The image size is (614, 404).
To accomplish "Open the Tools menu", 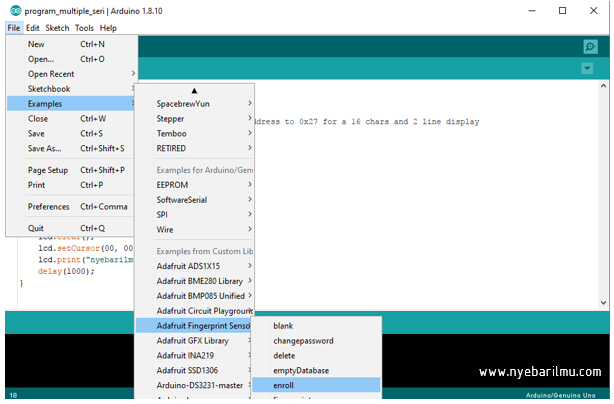I will 84,28.
